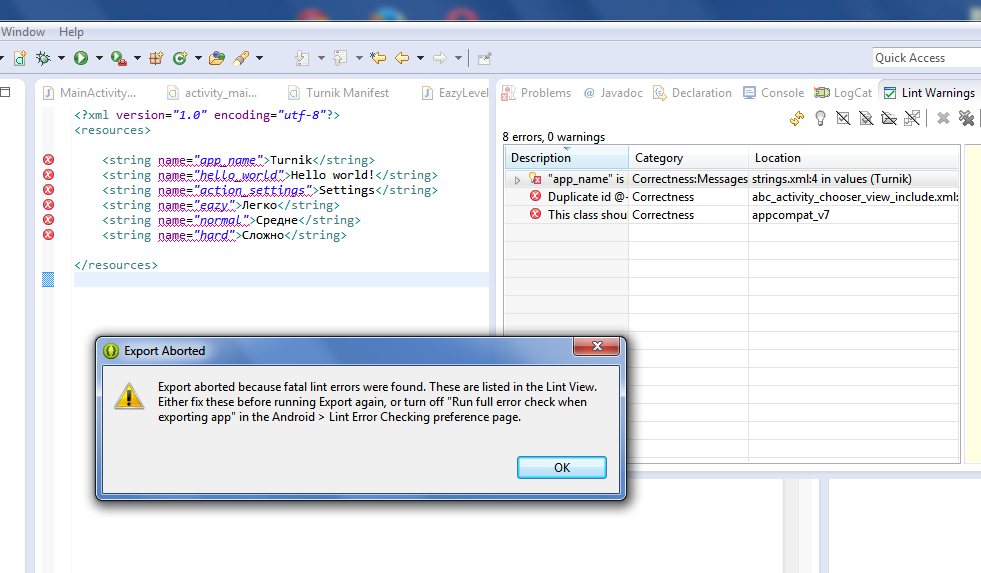Click the Run External Tools icon
The width and height of the screenshot is (981, 573).
(x=118, y=58)
